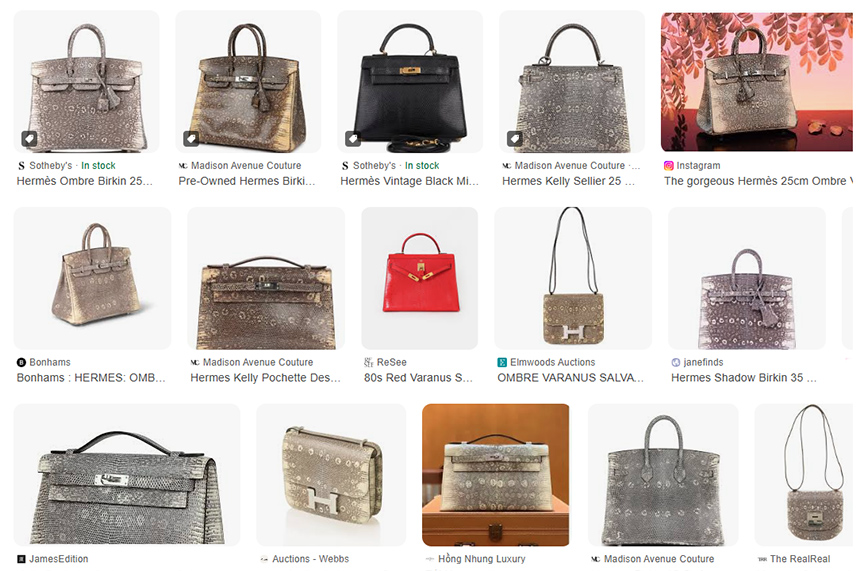864x571 pixels.
Task: Select the Instagram pink background Birkin photo
Action: [x=757, y=82]
